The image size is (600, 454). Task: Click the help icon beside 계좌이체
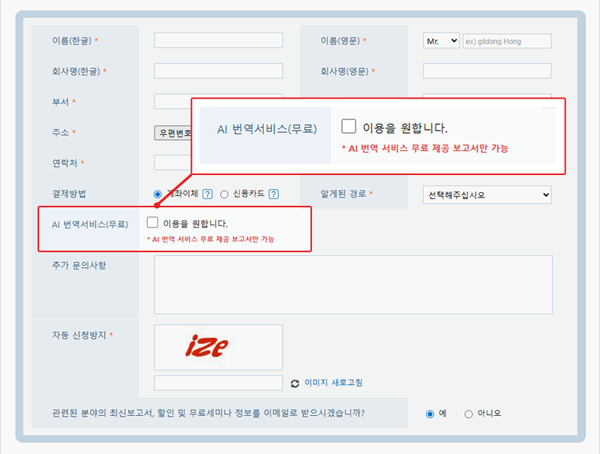(x=207, y=194)
